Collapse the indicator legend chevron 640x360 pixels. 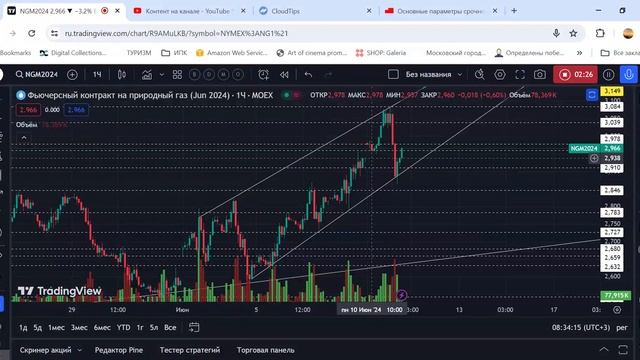(x=24, y=138)
